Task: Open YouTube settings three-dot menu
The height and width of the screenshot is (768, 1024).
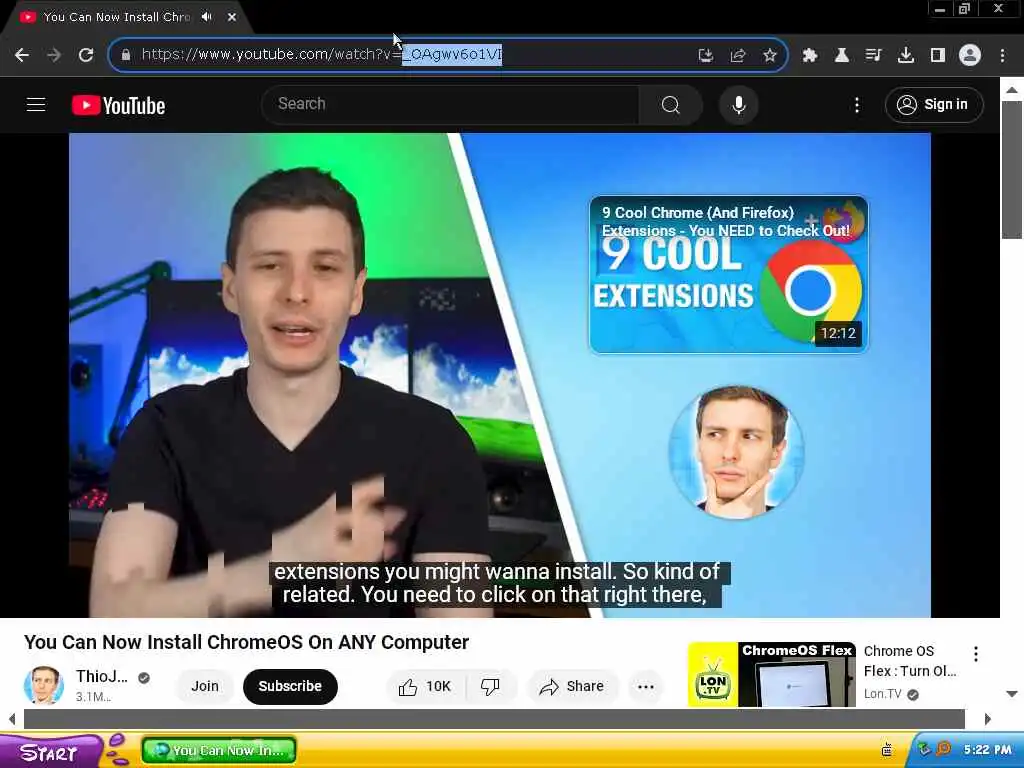Action: (x=857, y=104)
